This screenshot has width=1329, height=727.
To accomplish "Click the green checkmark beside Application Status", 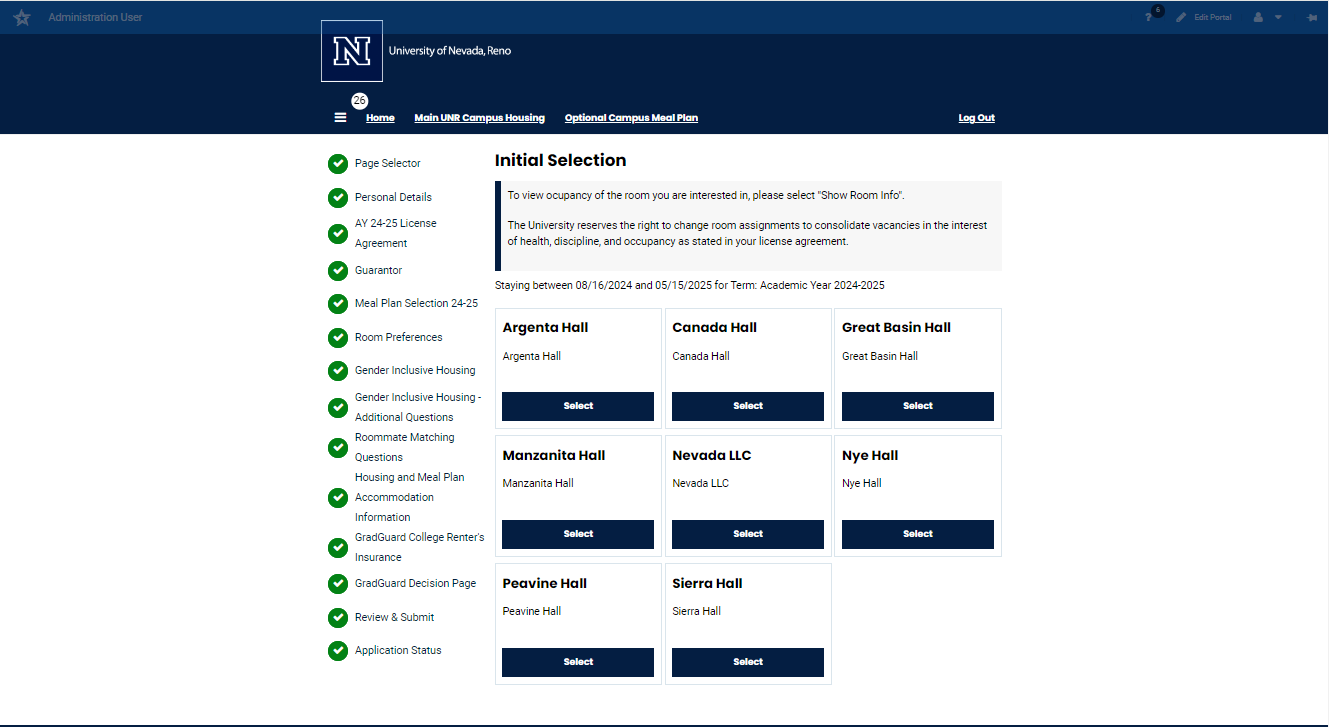I will 337,650.
